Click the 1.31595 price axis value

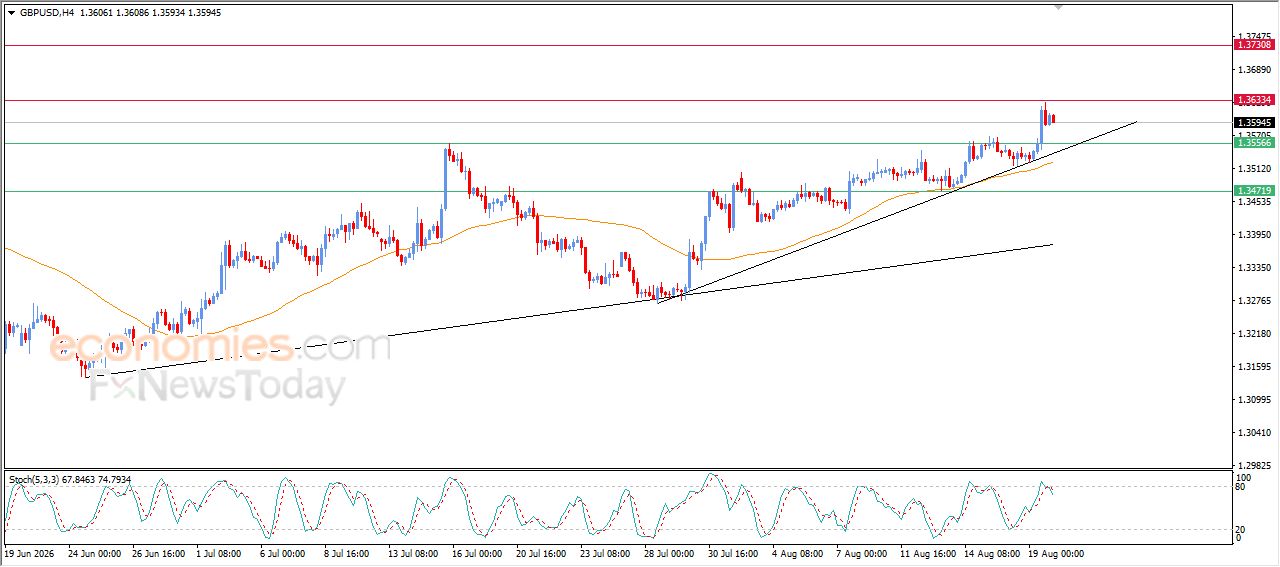click(1254, 366)
